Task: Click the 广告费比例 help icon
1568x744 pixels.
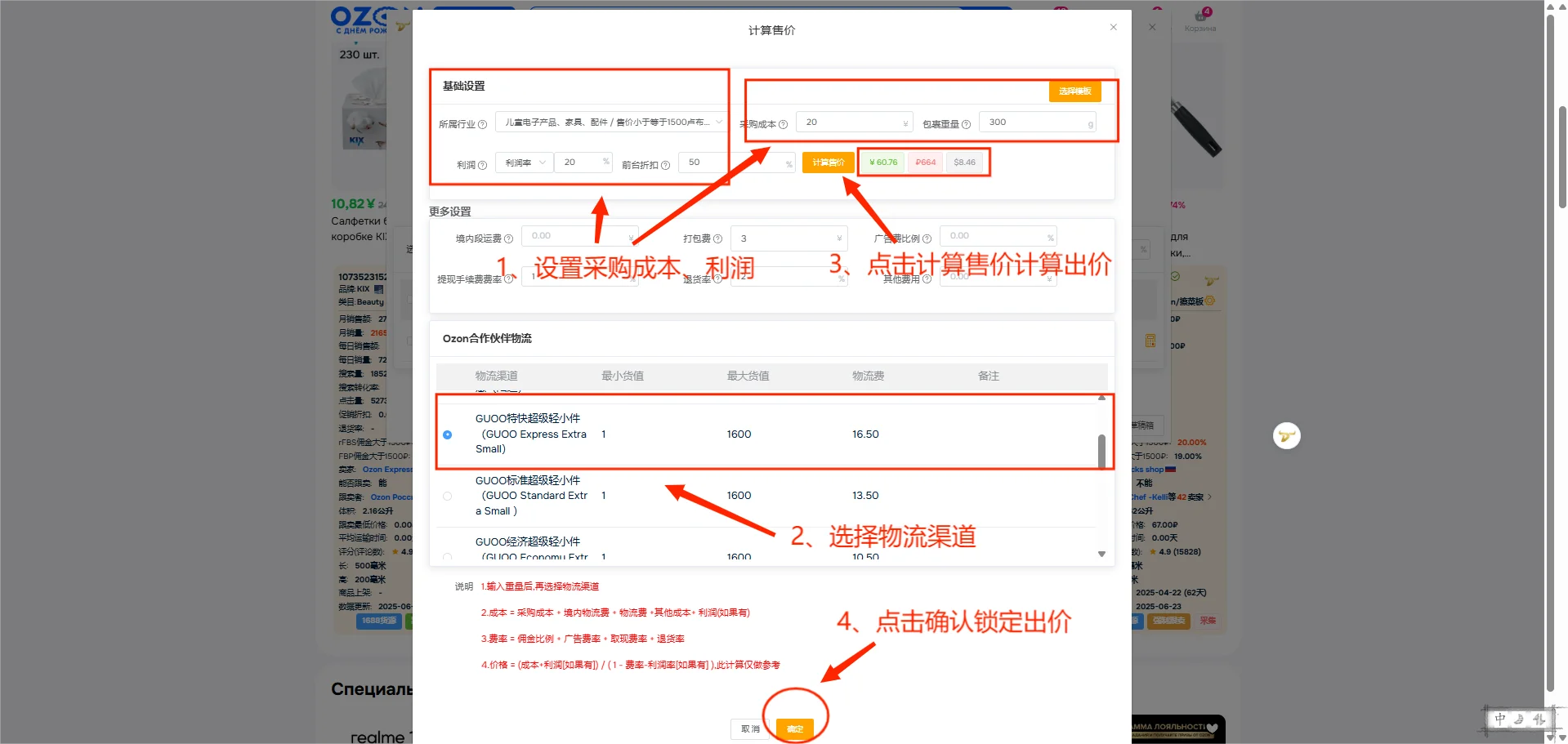Action: (927, 238)
